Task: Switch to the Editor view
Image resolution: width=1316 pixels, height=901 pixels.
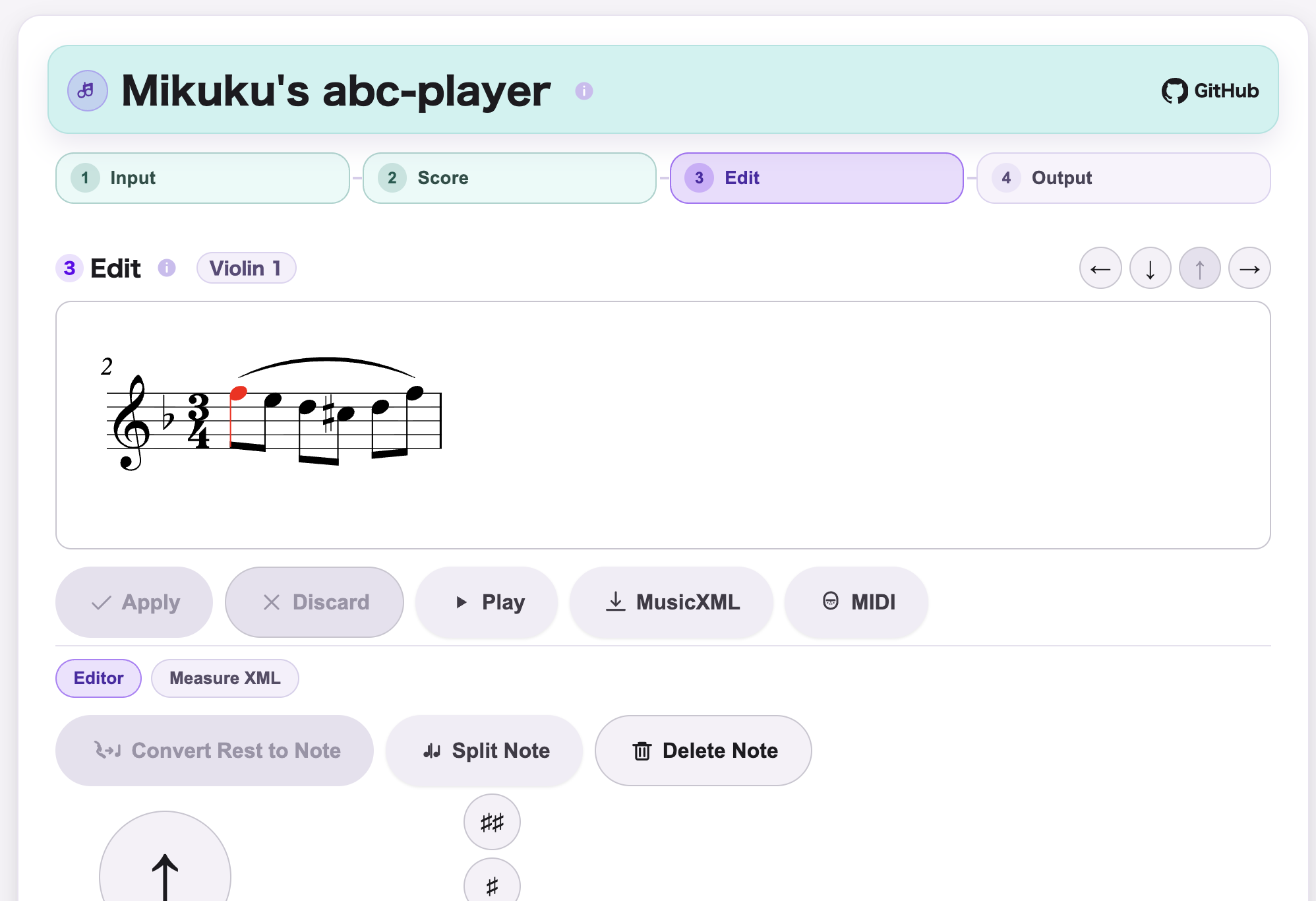Action: [x=98, y=678]
